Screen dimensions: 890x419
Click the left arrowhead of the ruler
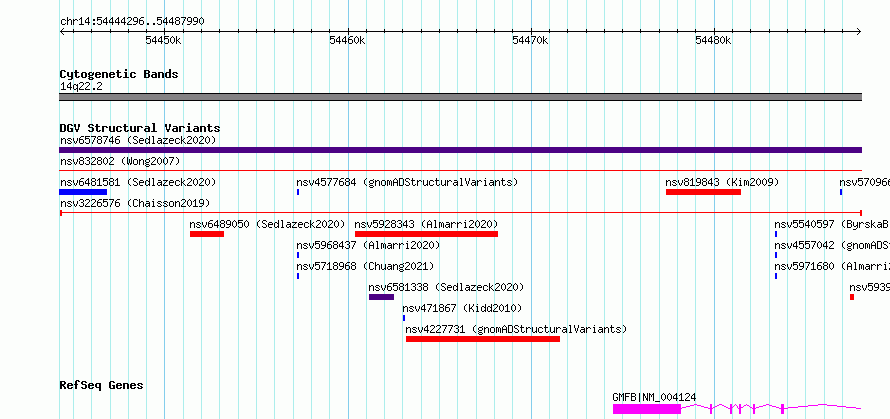[62, 32]
